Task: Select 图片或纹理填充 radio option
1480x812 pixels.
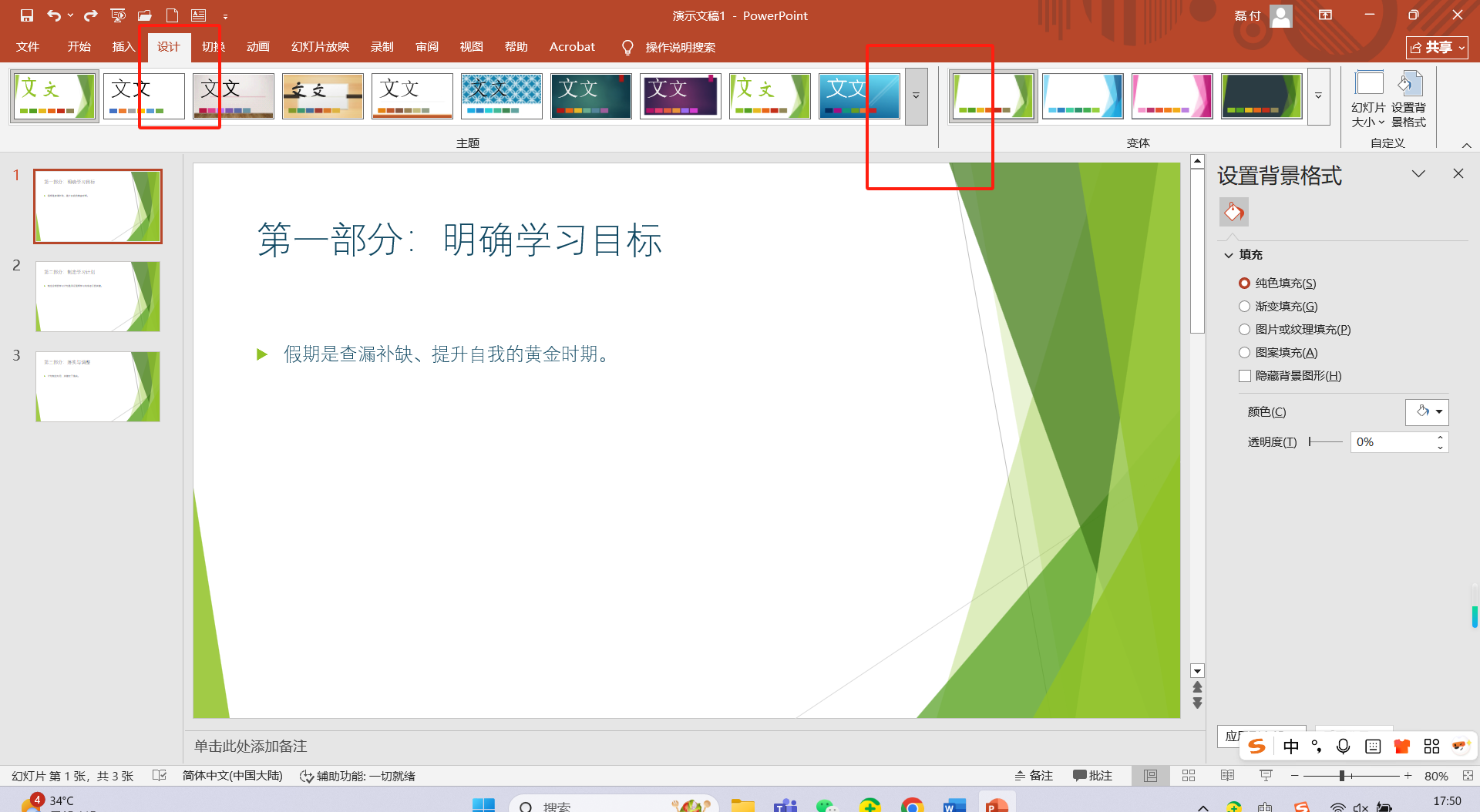Action: click(1244, 330)
